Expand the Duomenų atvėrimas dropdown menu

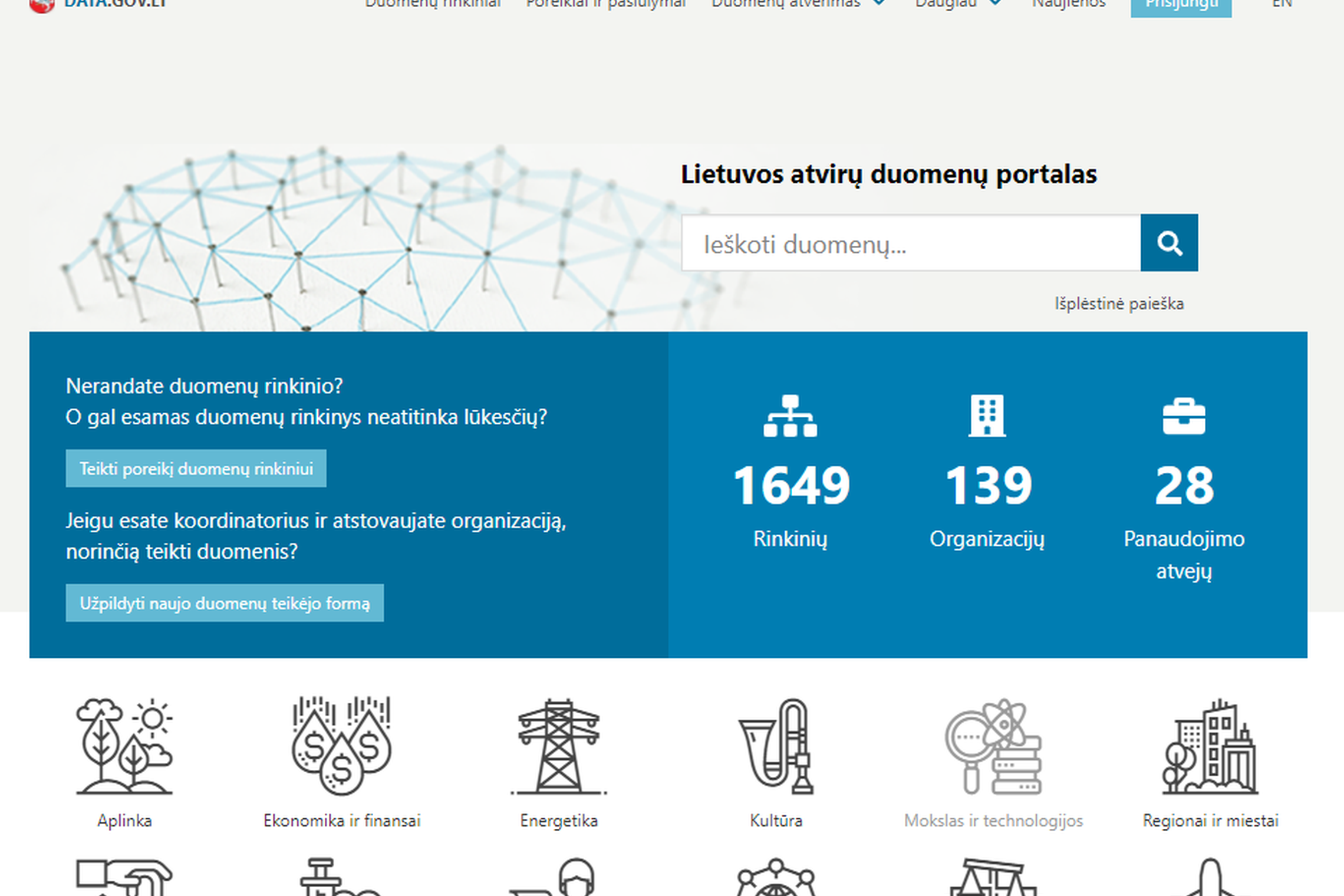click(x=798, y=4)
